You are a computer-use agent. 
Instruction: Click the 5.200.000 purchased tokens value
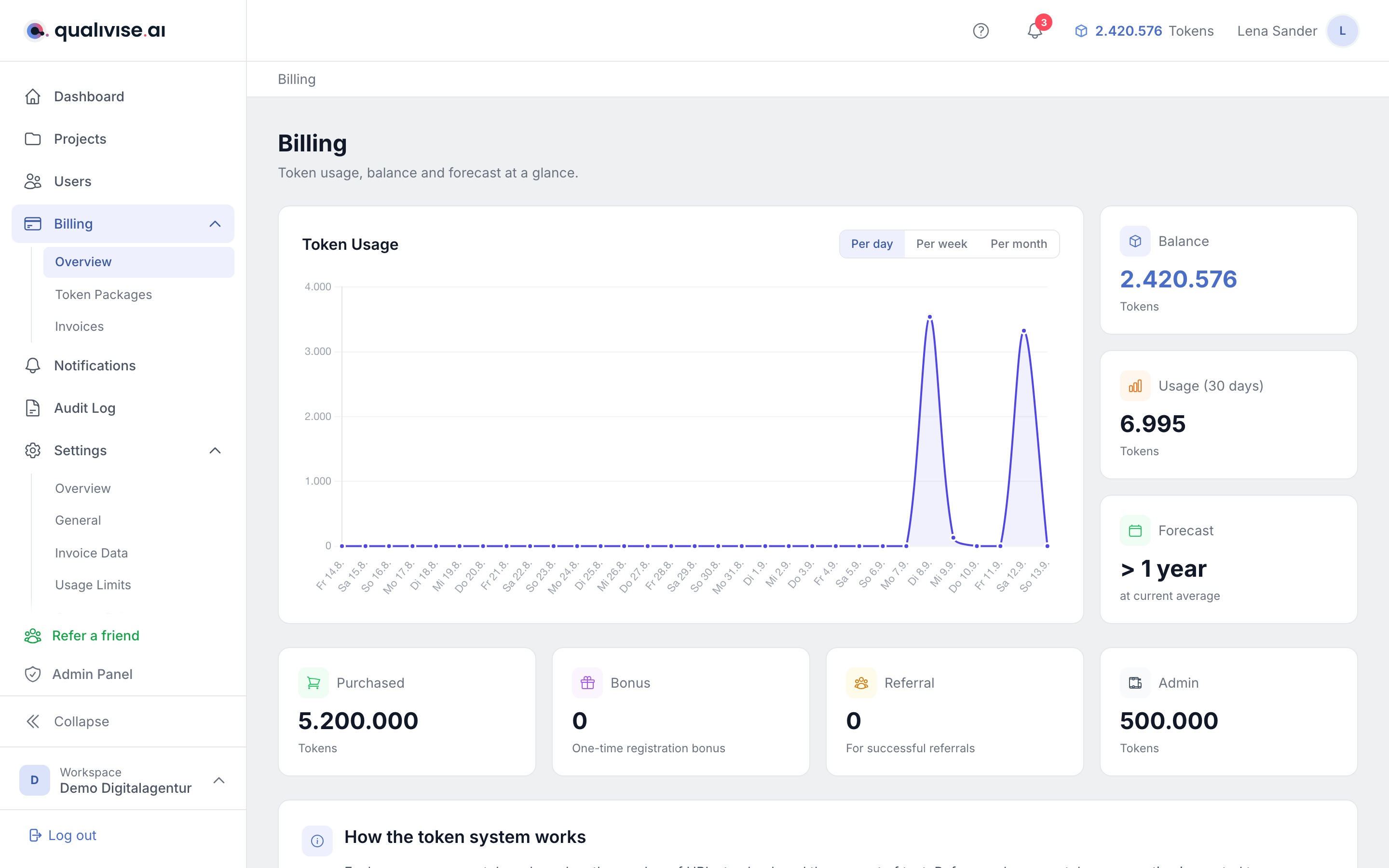point(358,721)
